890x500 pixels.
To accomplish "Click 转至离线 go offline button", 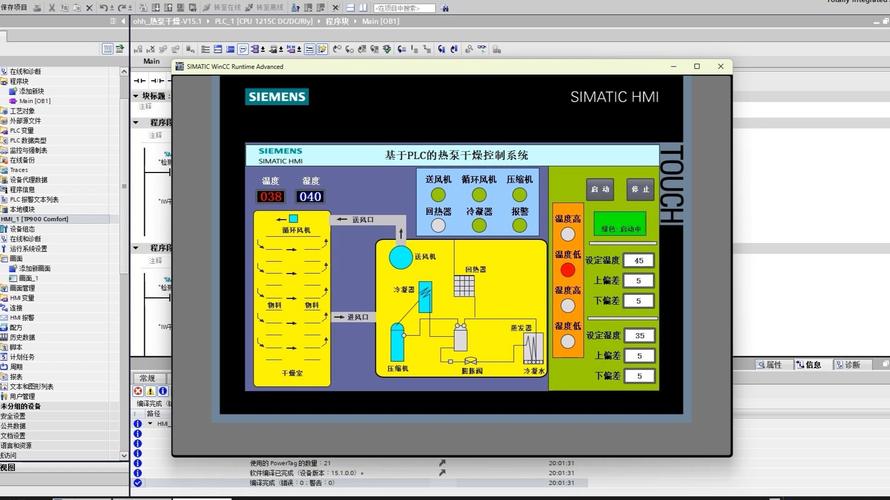I will [265, 8].
